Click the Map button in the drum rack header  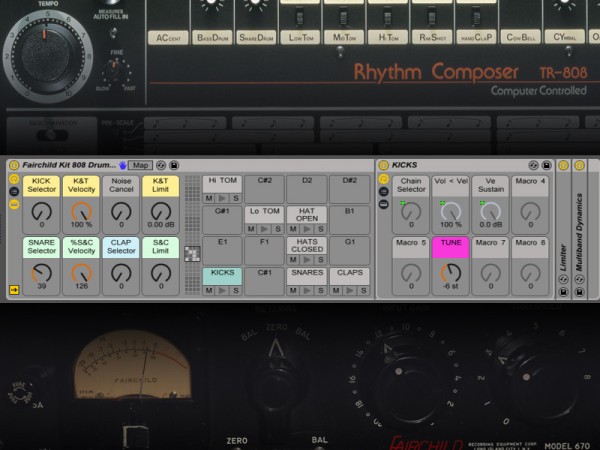pos(141,165)
